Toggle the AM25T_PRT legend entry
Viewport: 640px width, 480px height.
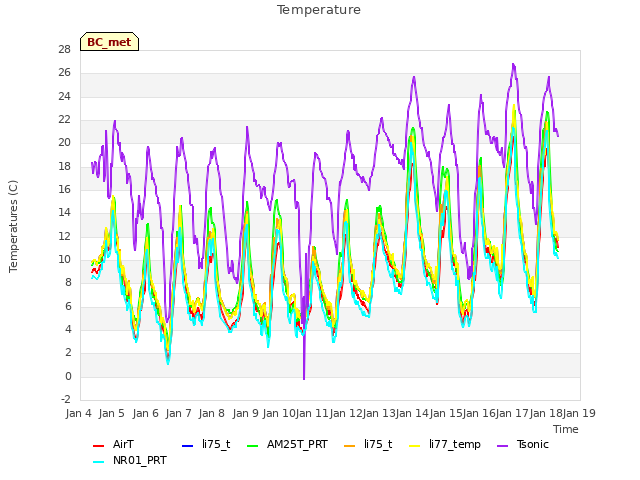coord(297,444)
